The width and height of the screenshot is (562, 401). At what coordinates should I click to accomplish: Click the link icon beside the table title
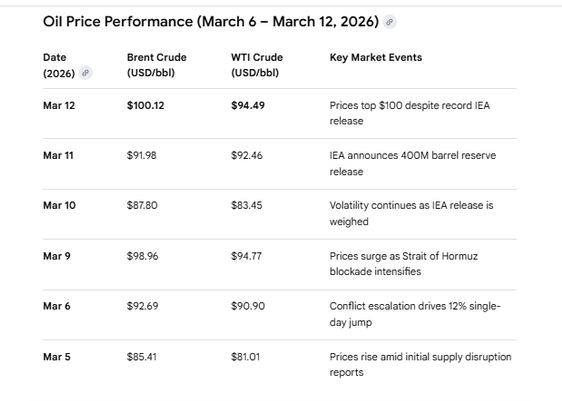click(x=389, y=22)
